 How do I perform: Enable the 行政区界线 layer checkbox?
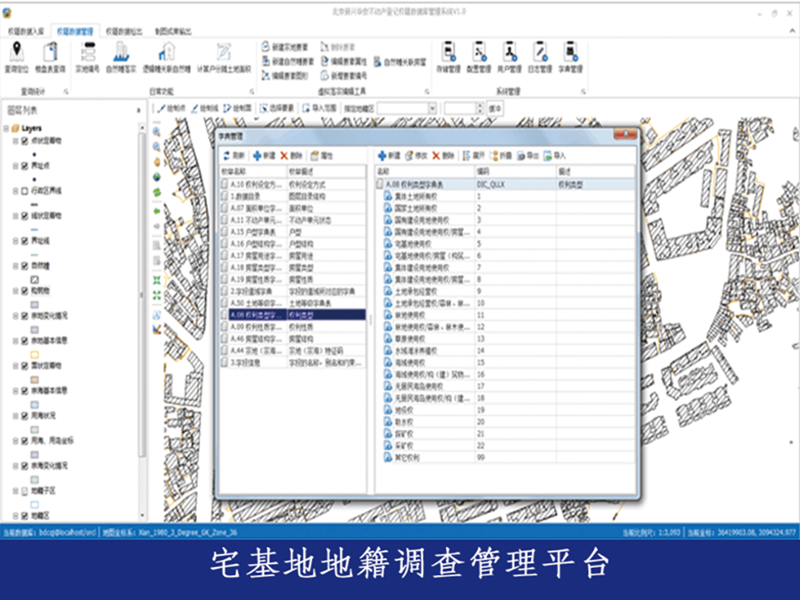[x=25, y=190]
